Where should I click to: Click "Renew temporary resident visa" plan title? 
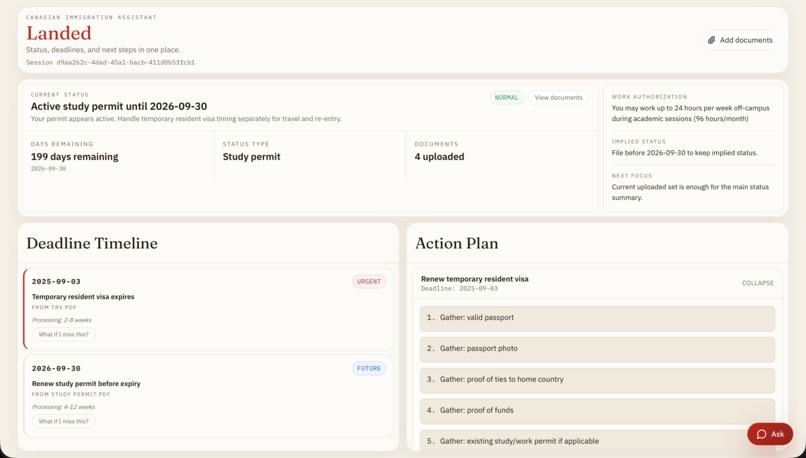click(474, 279)
